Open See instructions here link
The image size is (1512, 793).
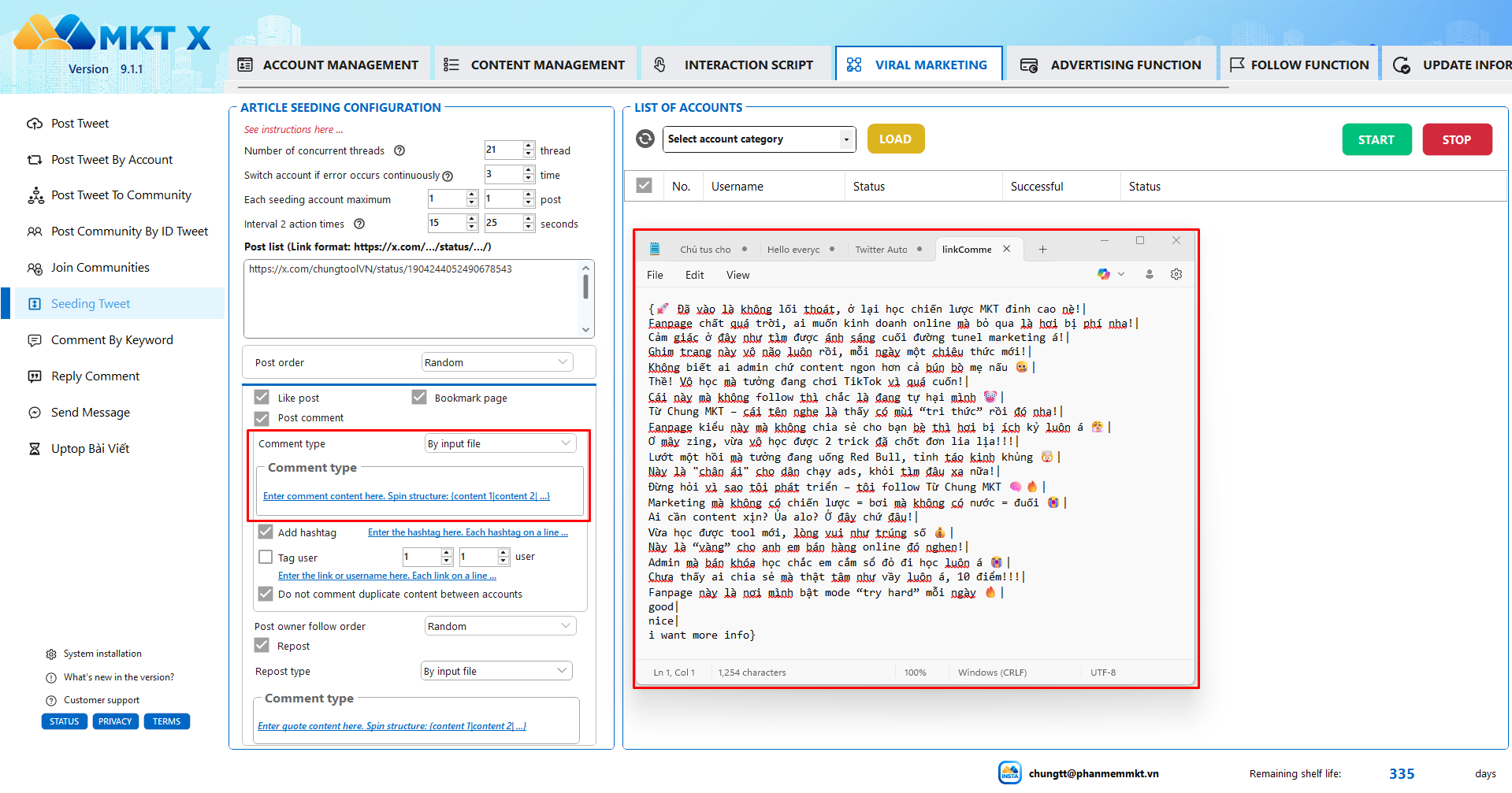click(x=293, y=130)
